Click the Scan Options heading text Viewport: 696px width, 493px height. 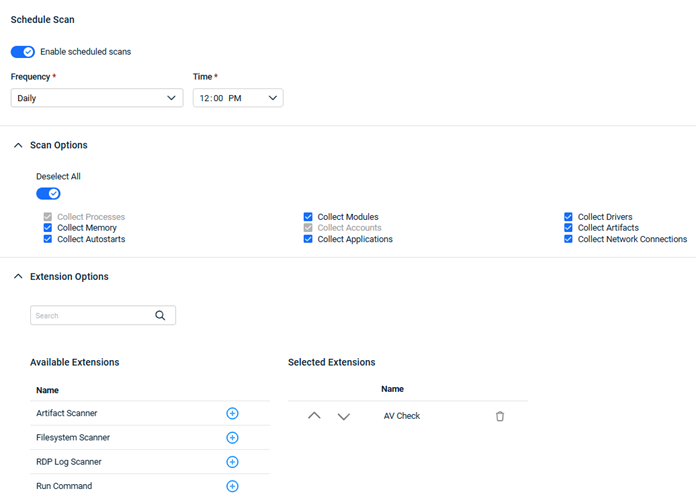pos(59,145)
